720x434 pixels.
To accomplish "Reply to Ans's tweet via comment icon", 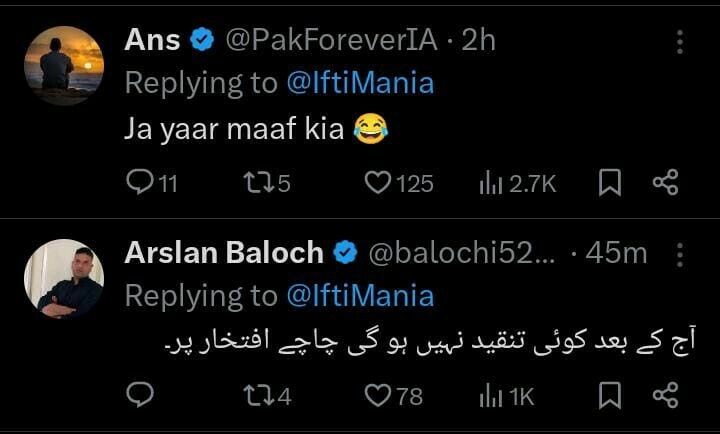I will tap(141, 182).
